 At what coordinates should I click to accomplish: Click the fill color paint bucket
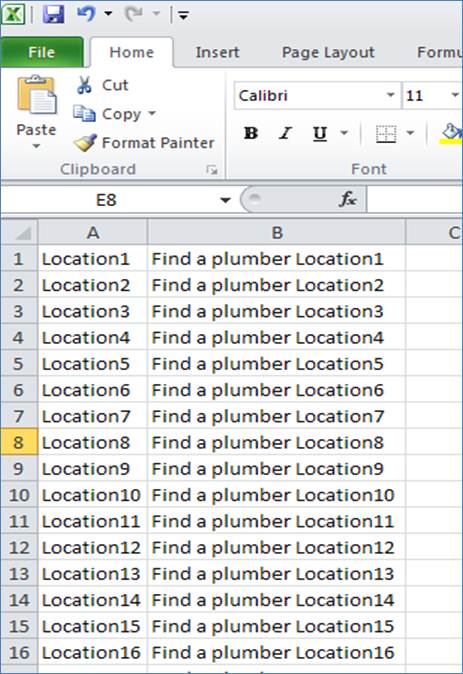[451, 133]
